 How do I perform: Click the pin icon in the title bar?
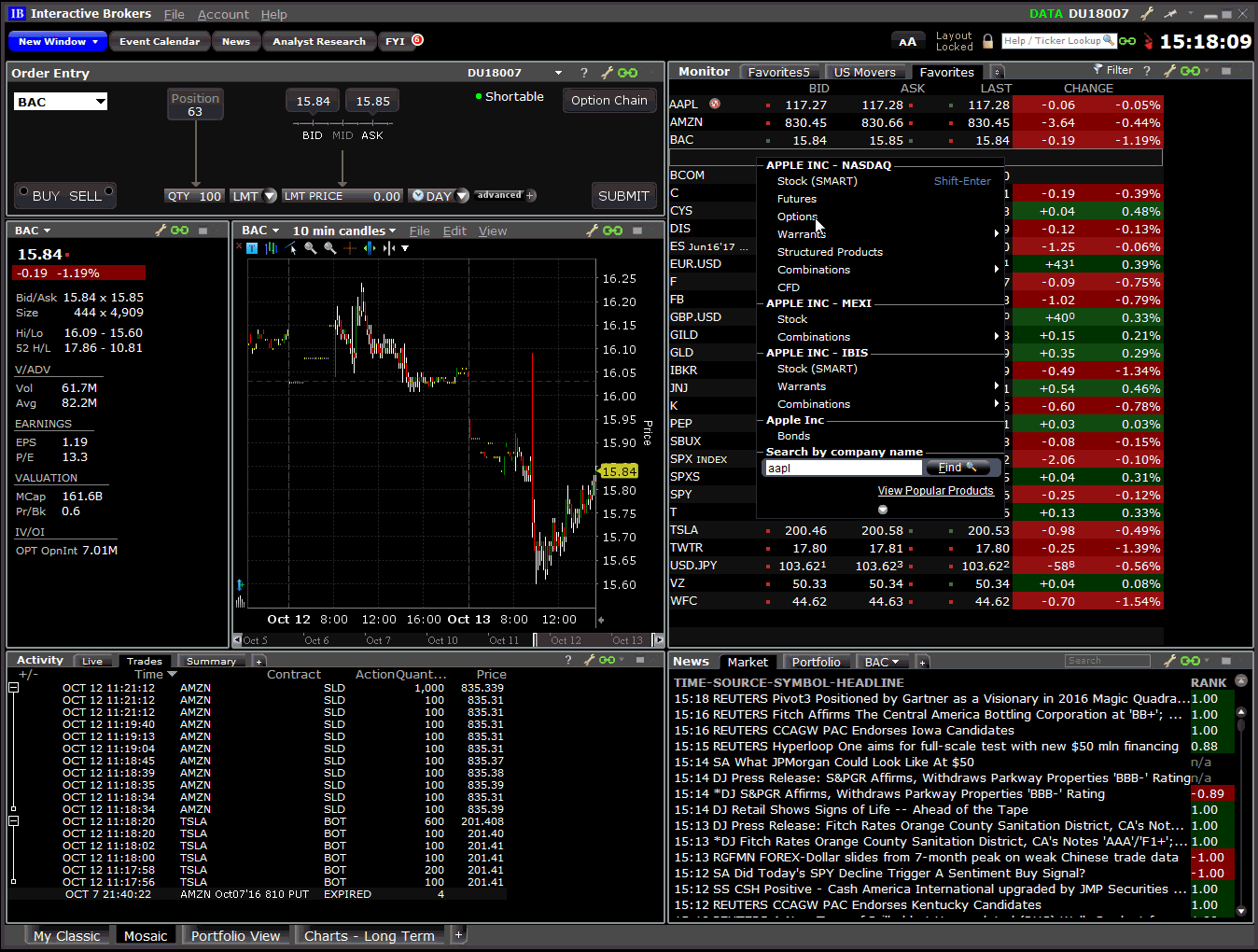[1169, 13]
